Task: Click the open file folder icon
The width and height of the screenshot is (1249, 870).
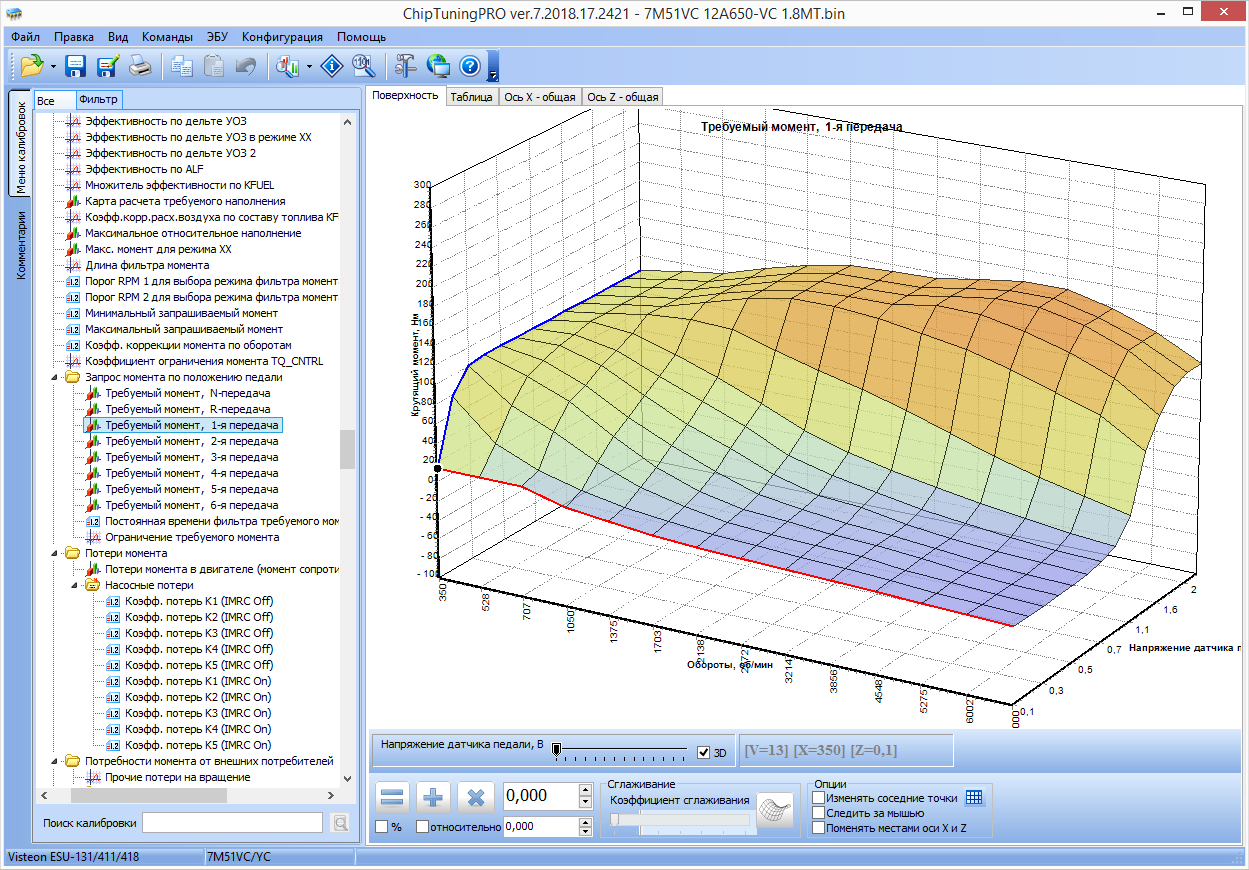Action: pyautogui.click(x=32, y=66)
